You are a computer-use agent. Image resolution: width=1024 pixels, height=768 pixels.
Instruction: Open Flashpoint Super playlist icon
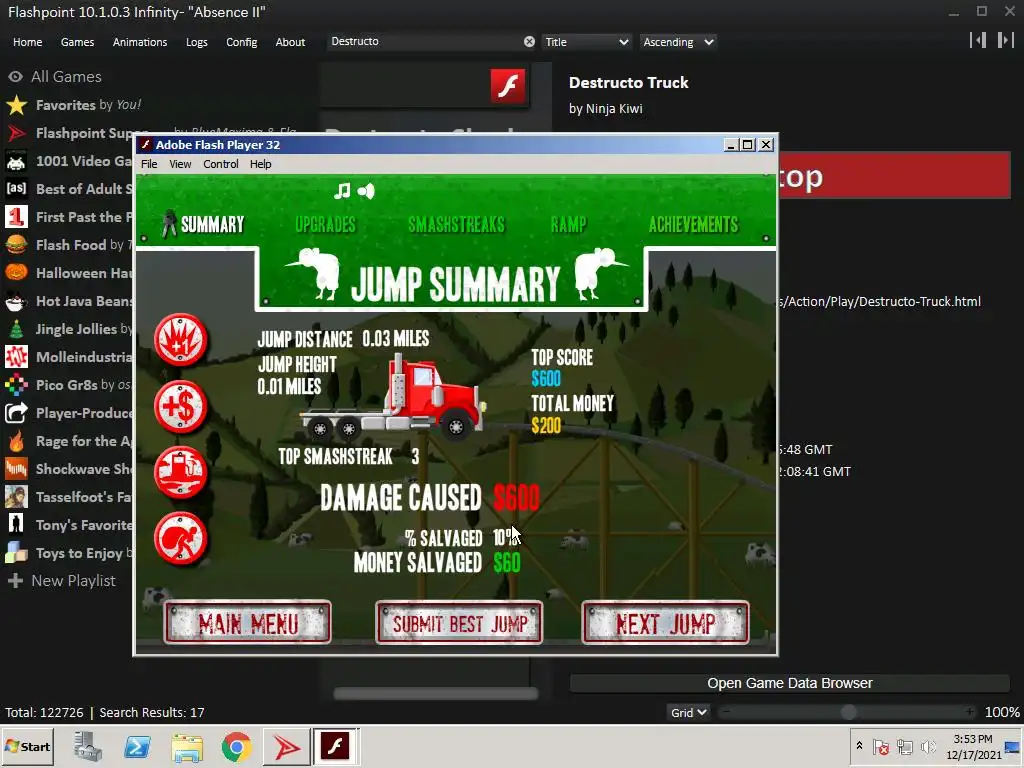pos(16,133)
